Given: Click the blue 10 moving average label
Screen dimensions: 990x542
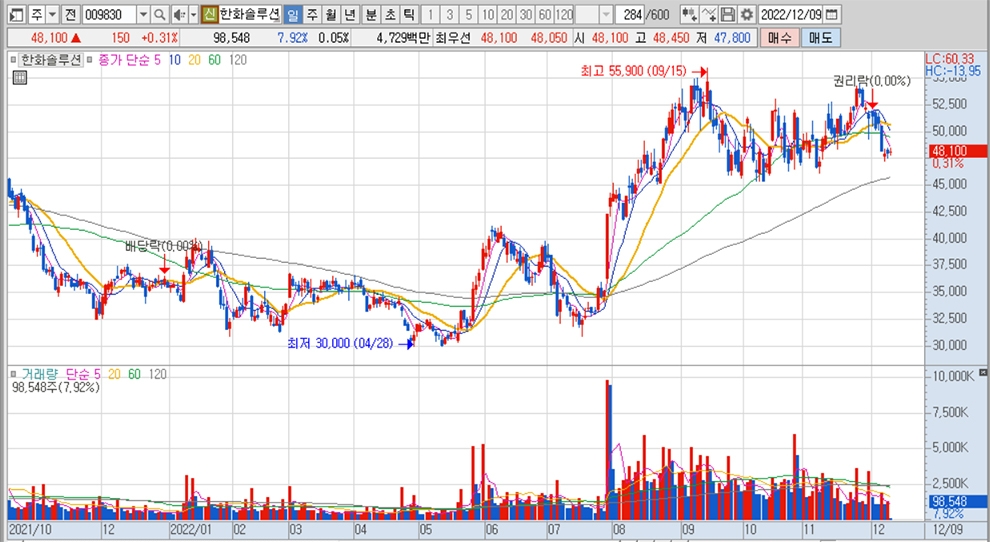Looking at the screenshot, I should tap(174, 60).
